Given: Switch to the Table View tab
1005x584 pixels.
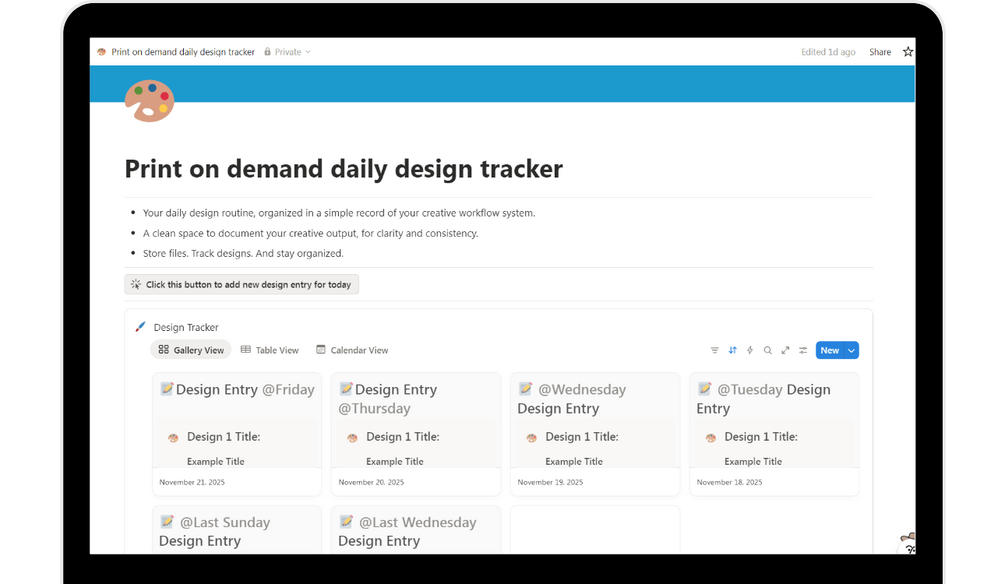Looking at the screenshot, I should (x=269, y=350).
